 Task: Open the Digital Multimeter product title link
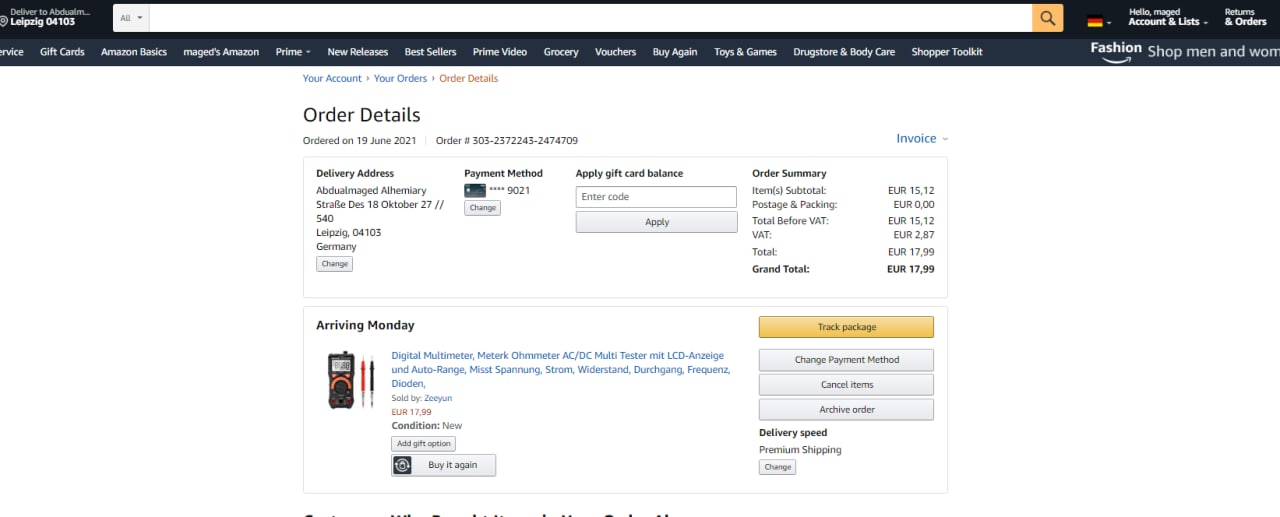pyautogui.click(x=560, y=369)
